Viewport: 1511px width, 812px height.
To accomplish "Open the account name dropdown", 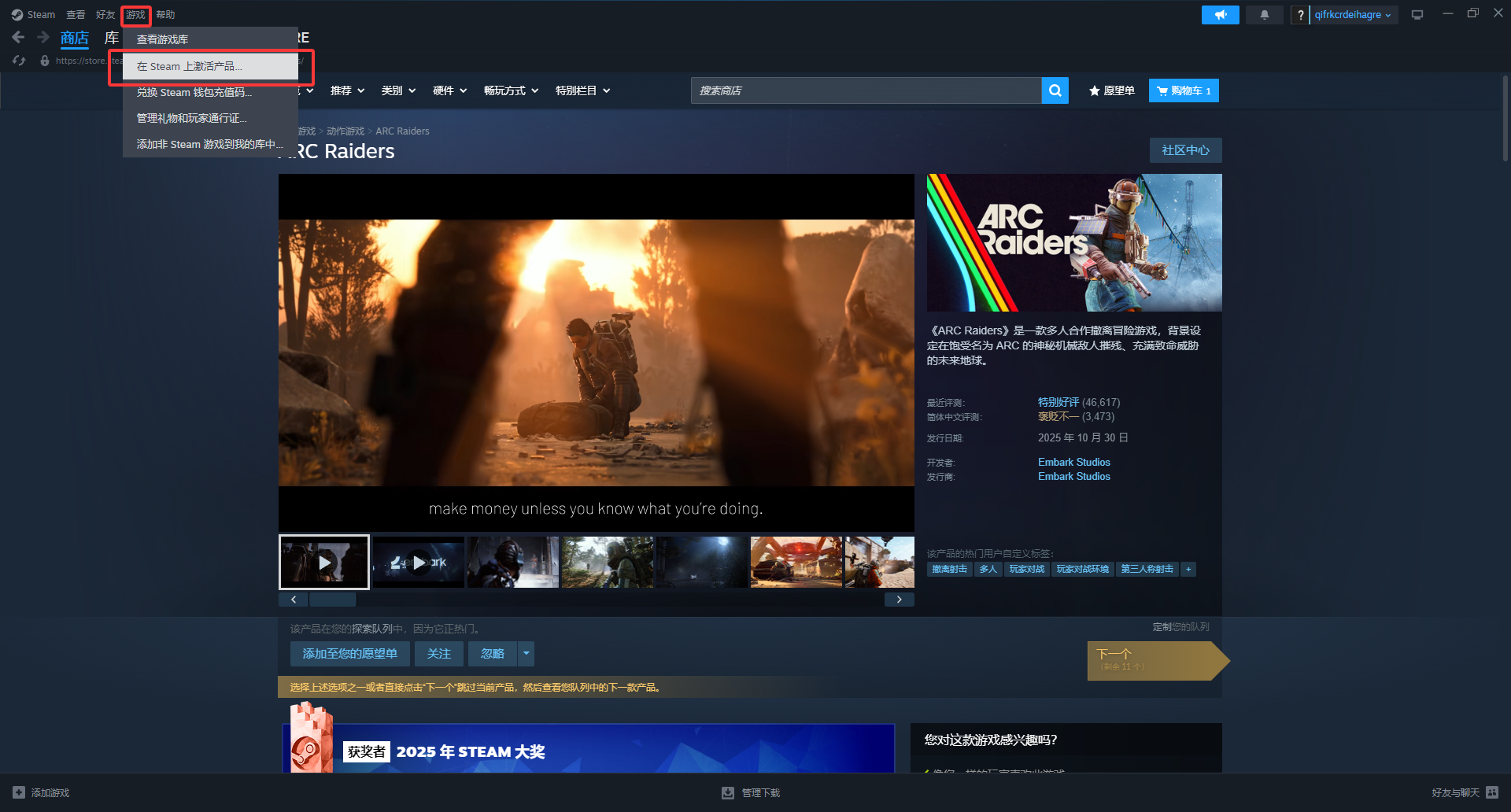I will (x=1353, y=15).
